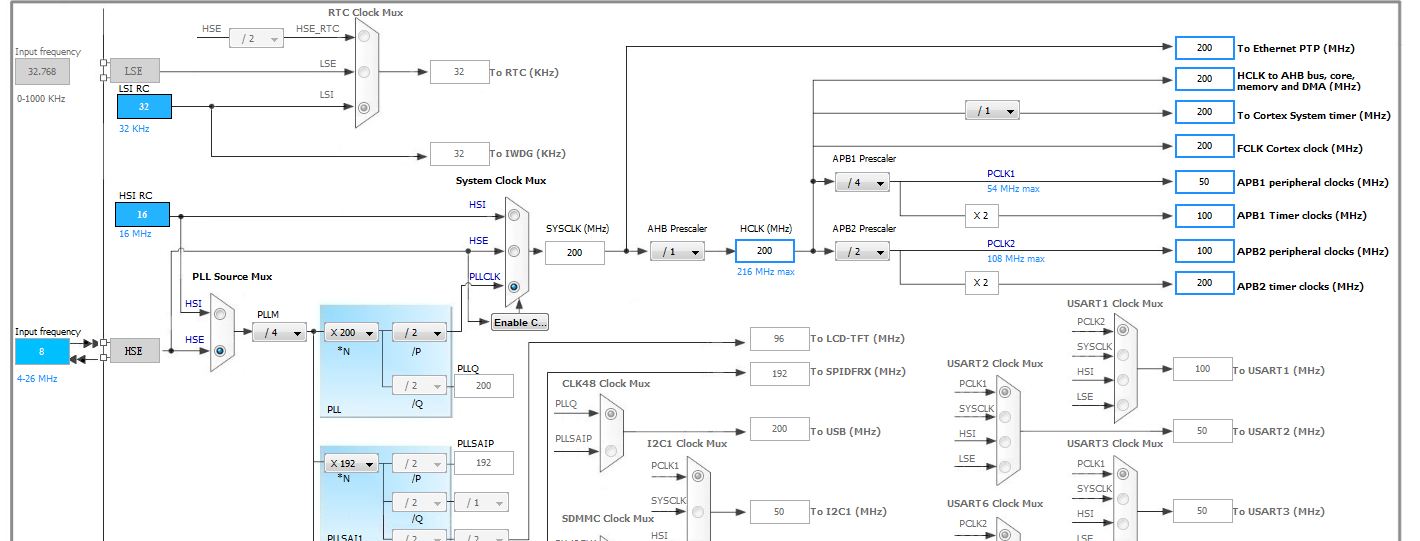1420x541 pixels.
Task: Click the SYSCLK (MHz) value box
Action: coord(575,252)
